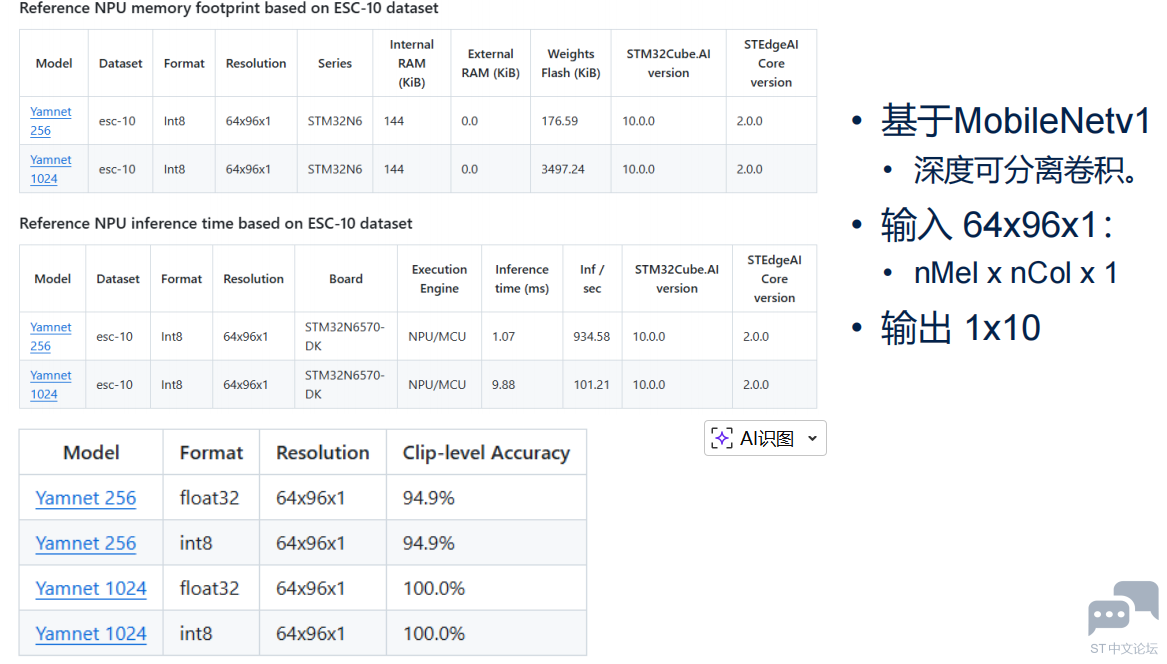Click the inference time value 1.07
This screenshot has height=664, width=1167.
click(x=503, y=336)
